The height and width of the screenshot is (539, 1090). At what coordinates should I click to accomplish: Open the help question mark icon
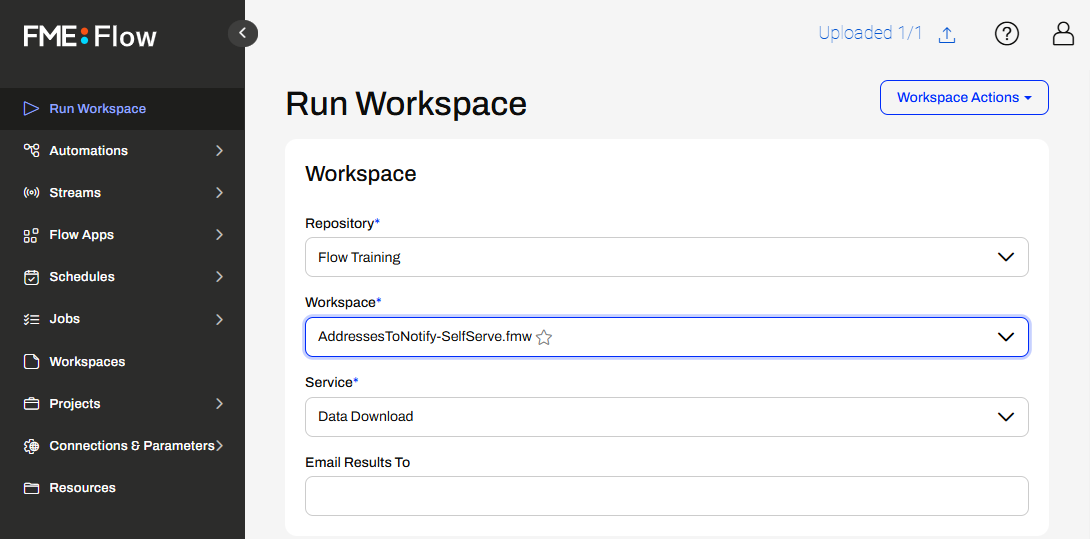pyautogui.click(x=1006, y=33)
